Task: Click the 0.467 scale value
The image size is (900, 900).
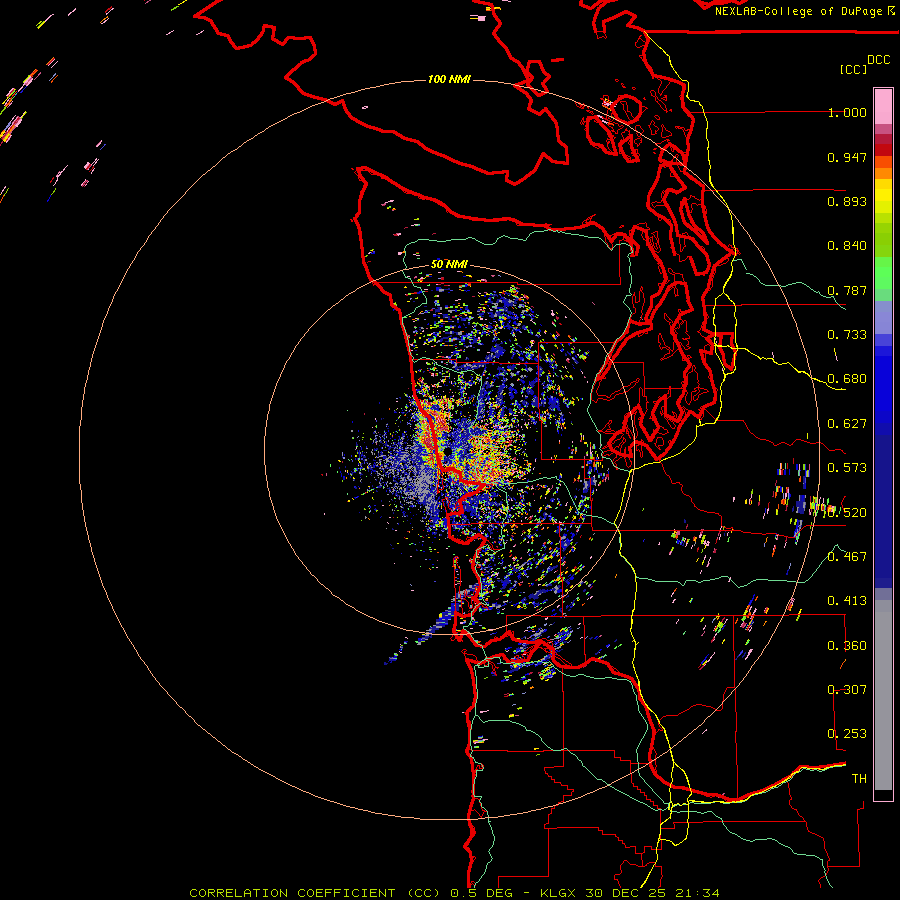Action: [x=847, y=556]
